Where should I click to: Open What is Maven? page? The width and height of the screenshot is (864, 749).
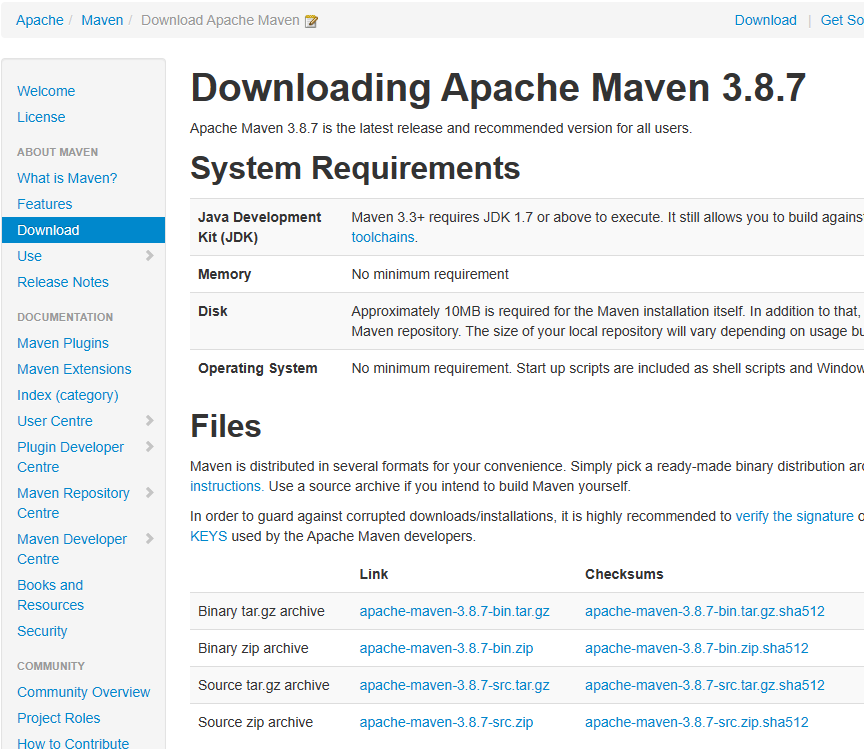pyautogui.click(x=67, y=178)
